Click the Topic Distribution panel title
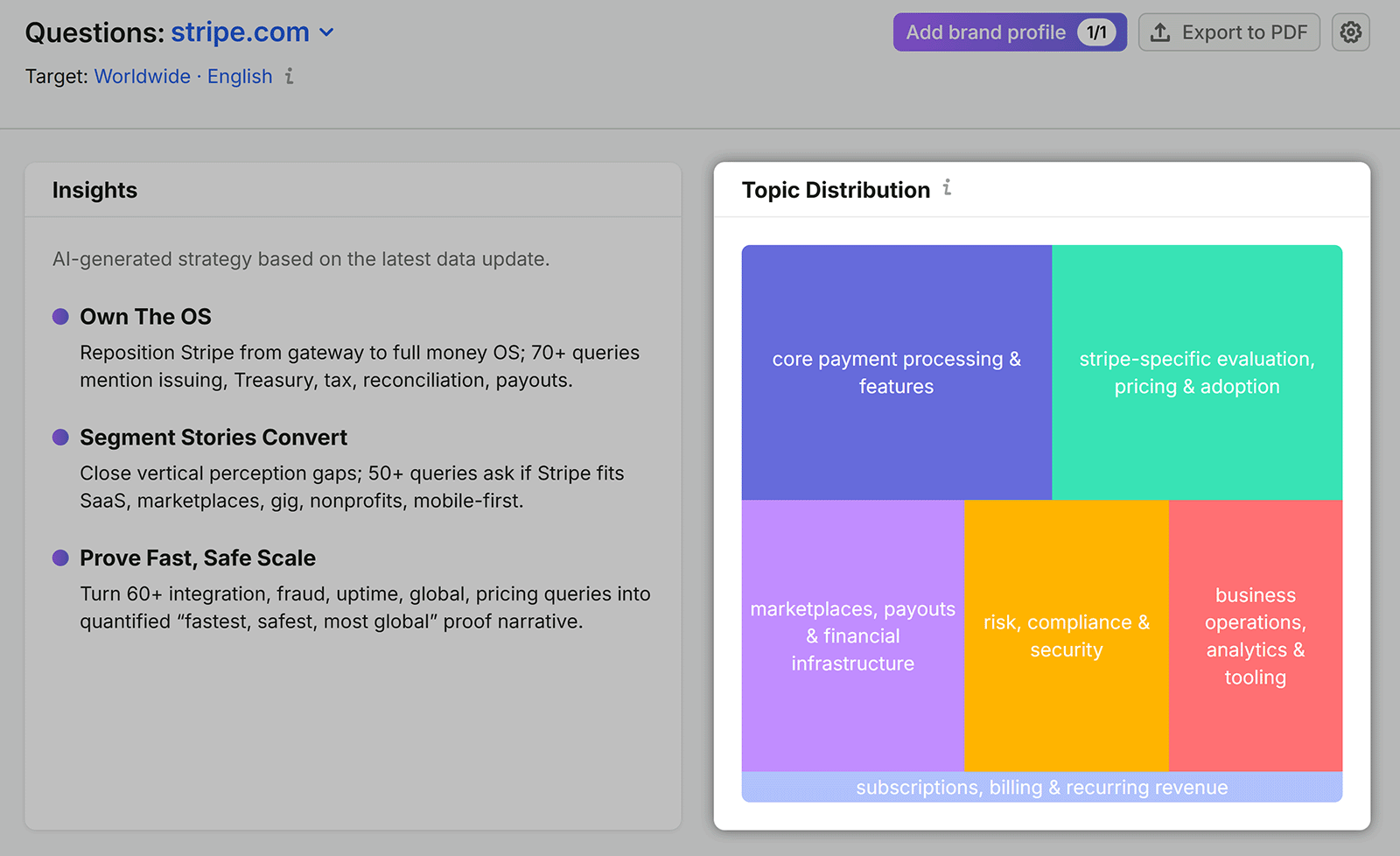The image size is (1400, 856). pos(836,190)
